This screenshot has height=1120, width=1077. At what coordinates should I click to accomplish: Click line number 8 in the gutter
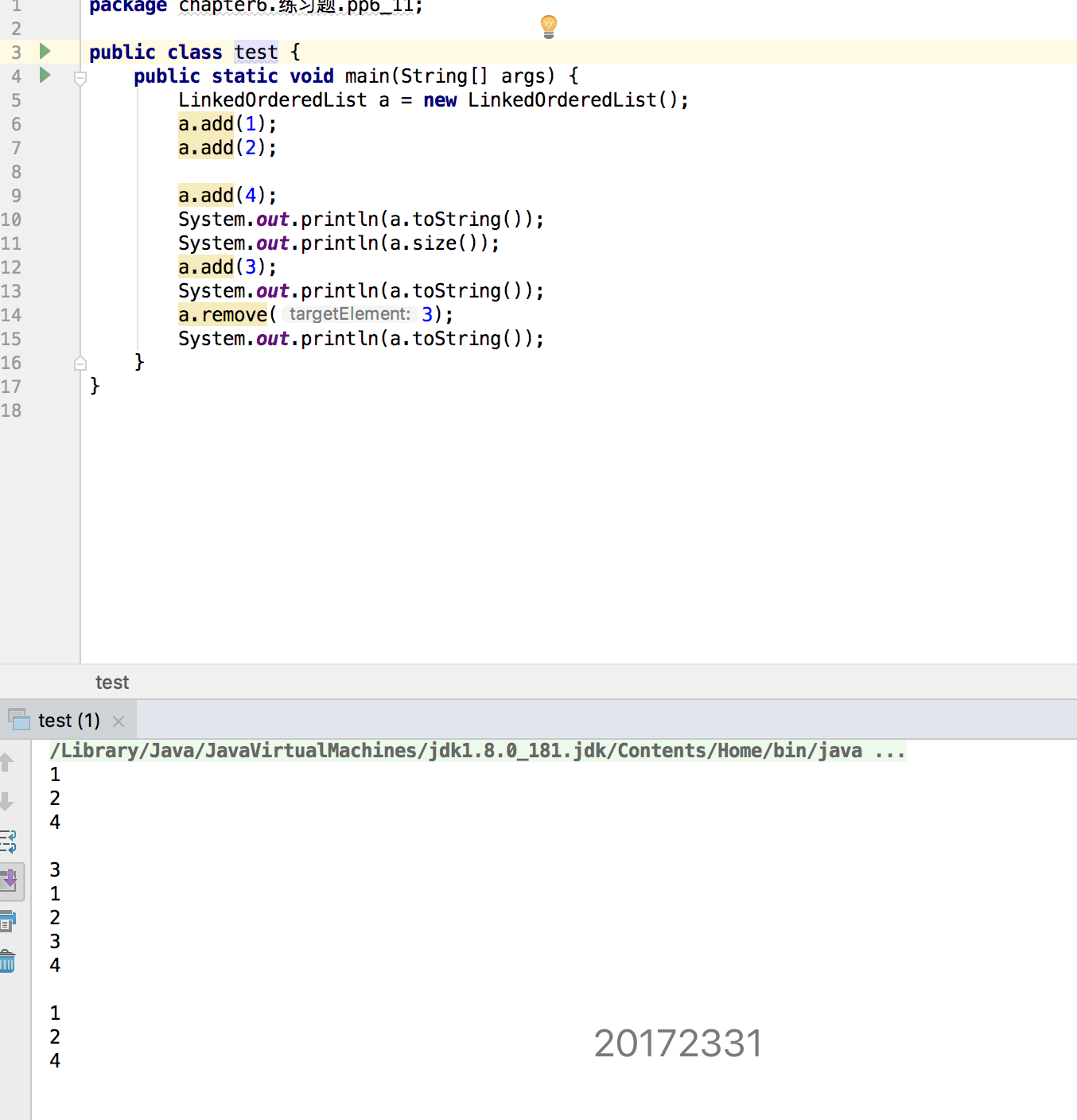[x=16, y=172]
